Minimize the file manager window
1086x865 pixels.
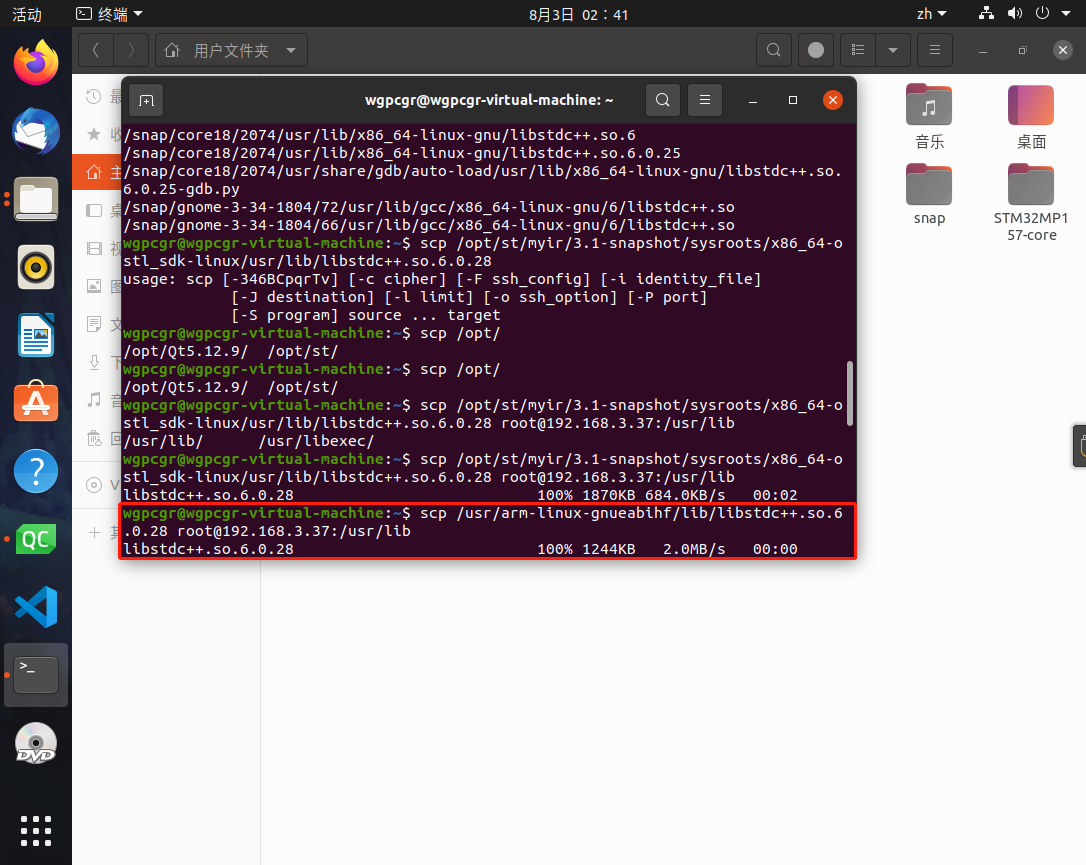tap(983, 50)
